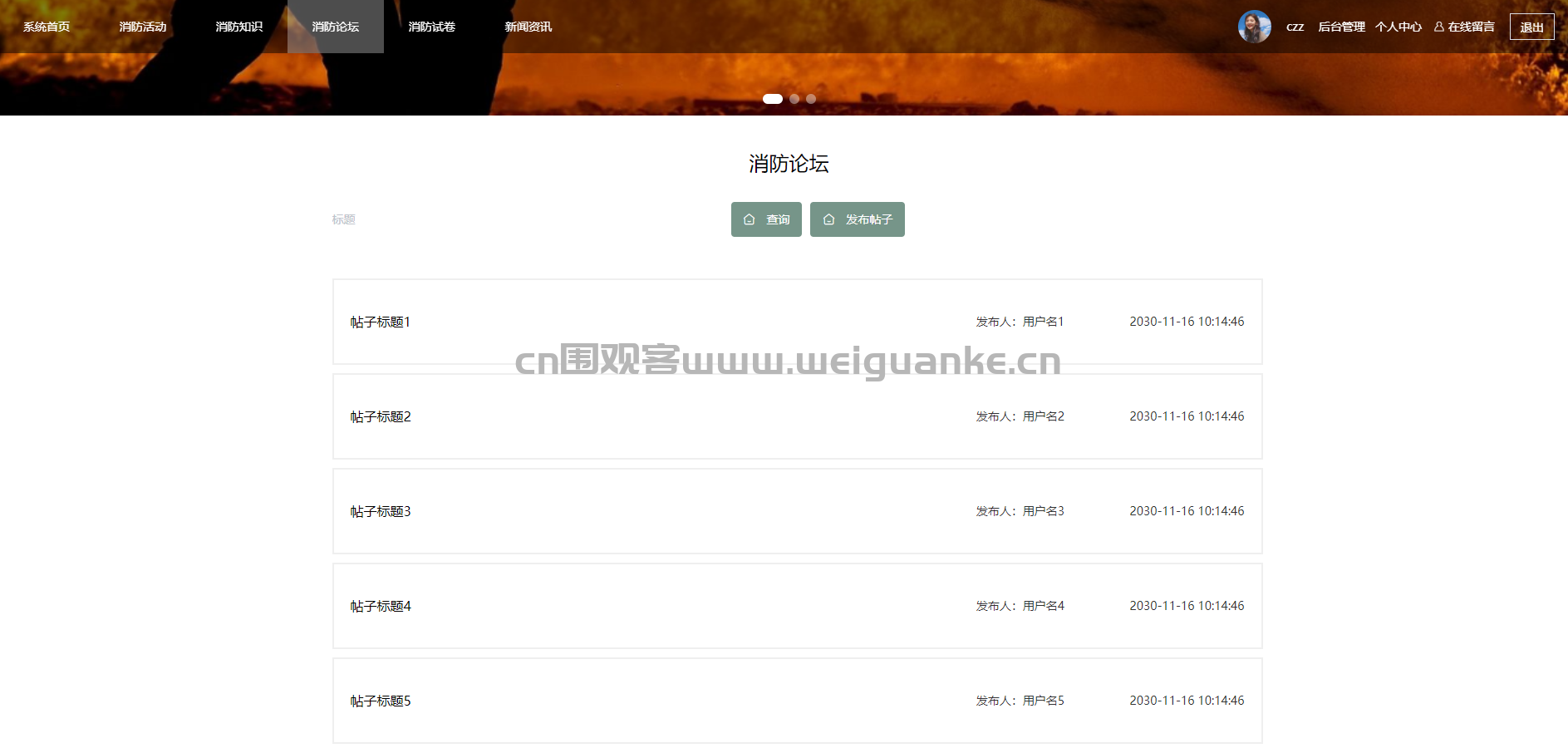Click publisher text 发布人：用户名4
The image size is (1568, 748).
click(x=1020, y=606)
